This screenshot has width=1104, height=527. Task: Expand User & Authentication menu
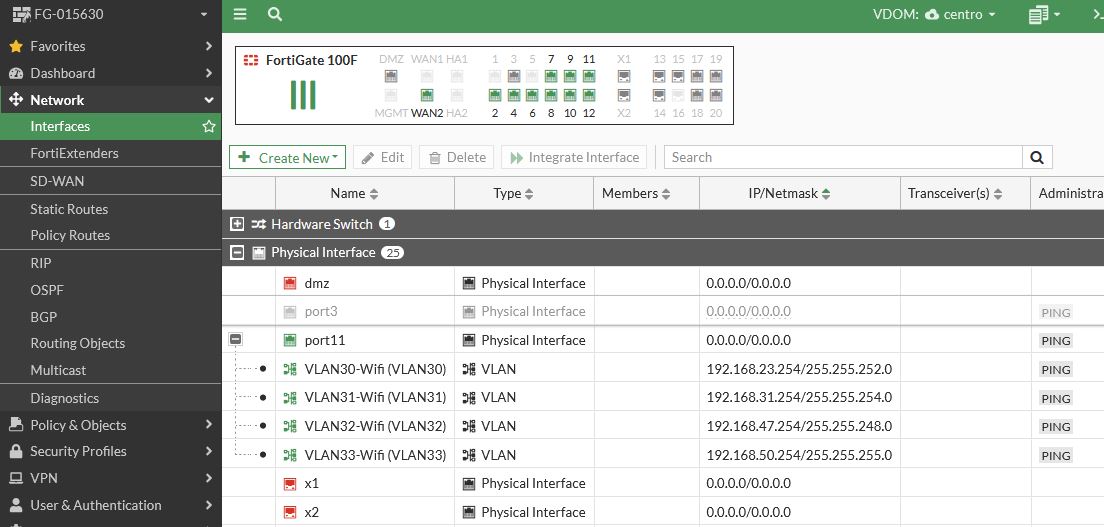[111, 505]
